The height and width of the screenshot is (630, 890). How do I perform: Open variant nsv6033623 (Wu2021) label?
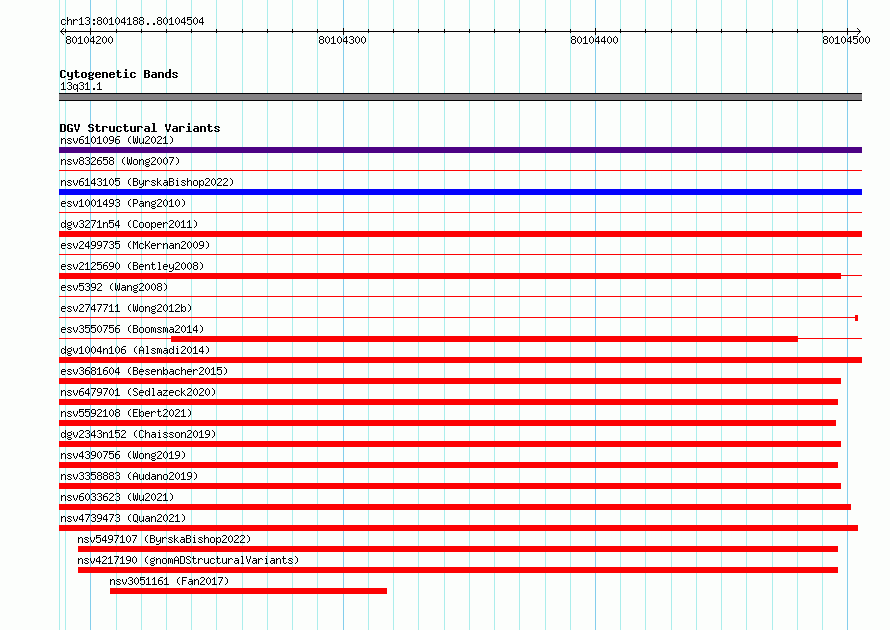pyautogui.click(x=117, y=497)
